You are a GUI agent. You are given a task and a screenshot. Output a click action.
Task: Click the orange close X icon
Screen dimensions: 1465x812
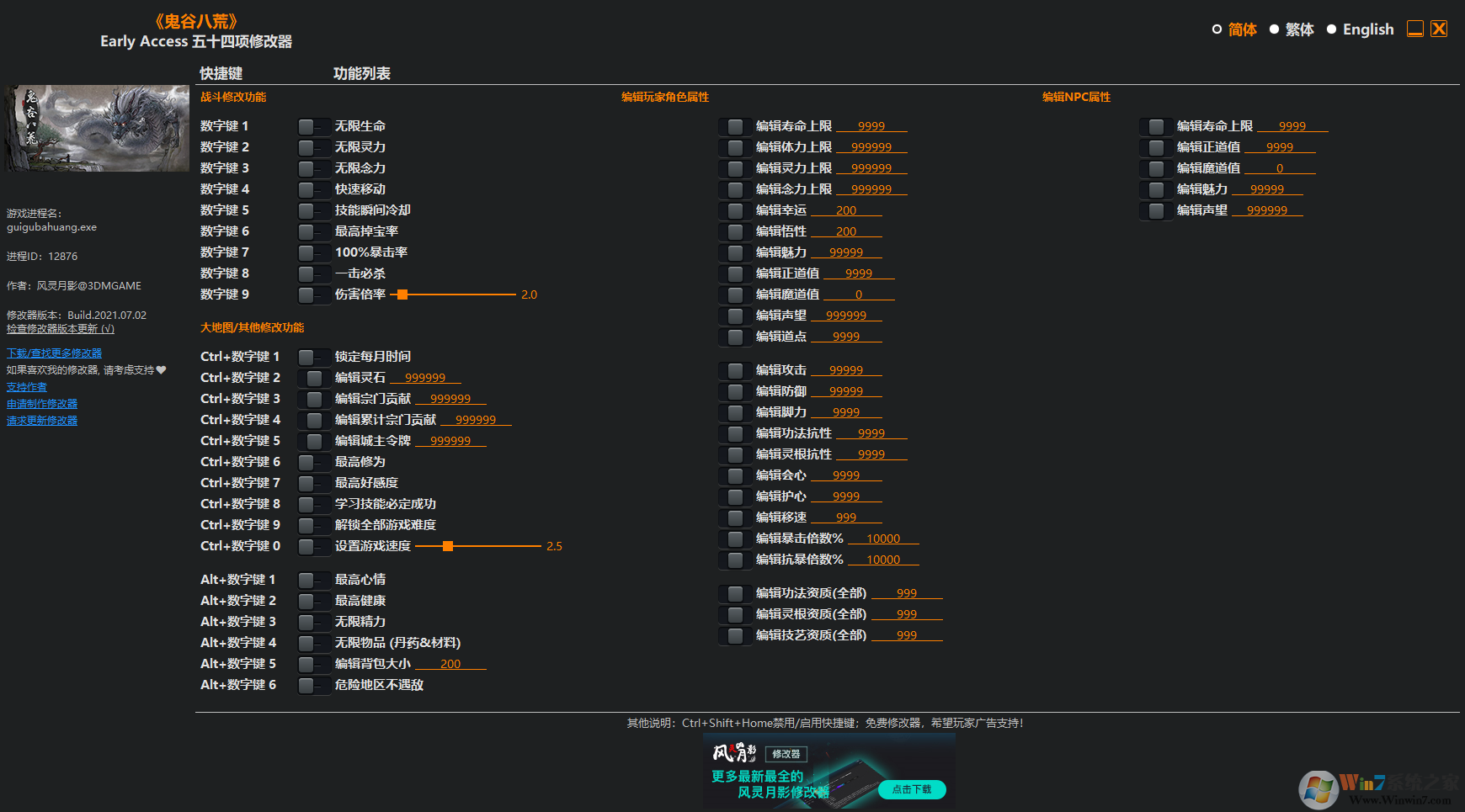click(1440, 29)
